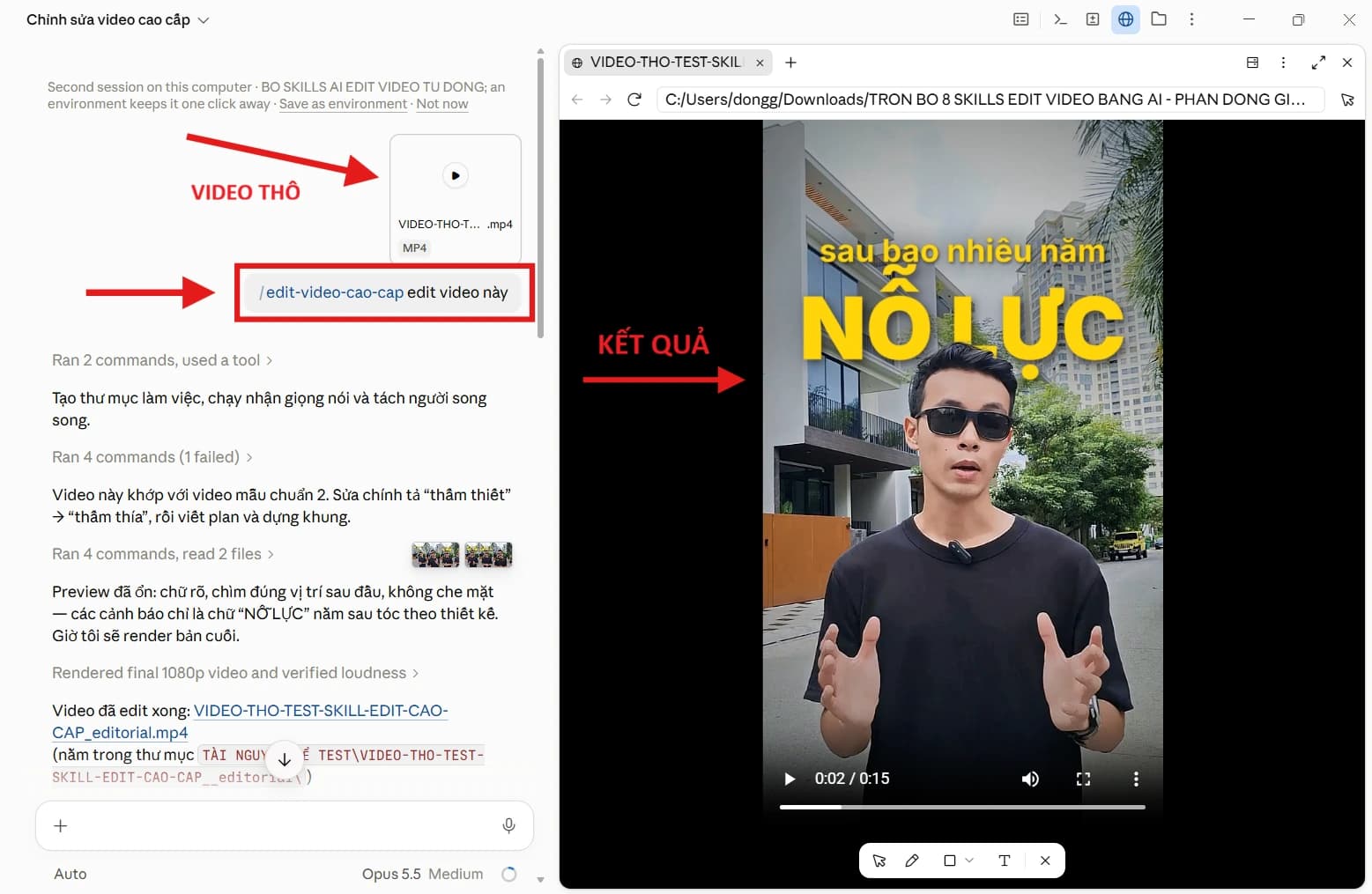Image resolution: width=1372 pixels, height=894 pixels.
Task: Select the pencil draw annotation tool
Action: click(912, 861)
